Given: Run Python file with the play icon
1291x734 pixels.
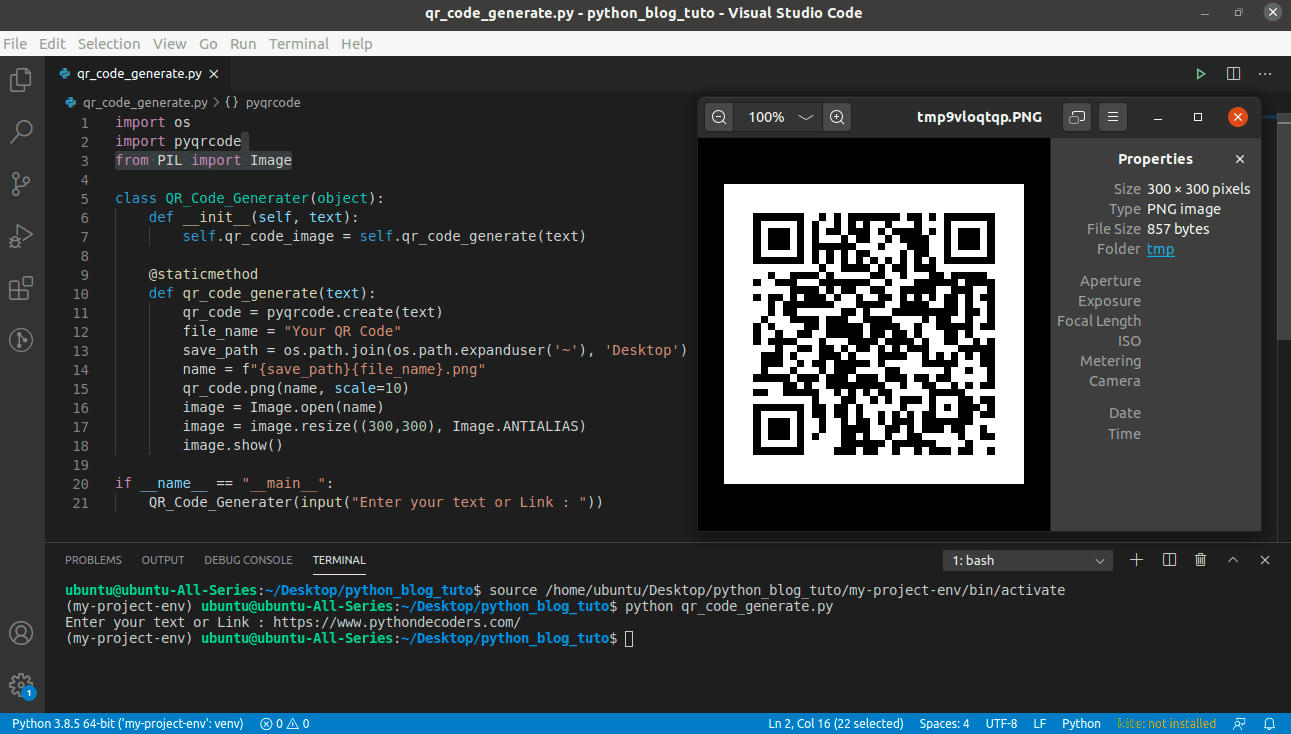Looking at the screenshot, I should coord(1201,74).
